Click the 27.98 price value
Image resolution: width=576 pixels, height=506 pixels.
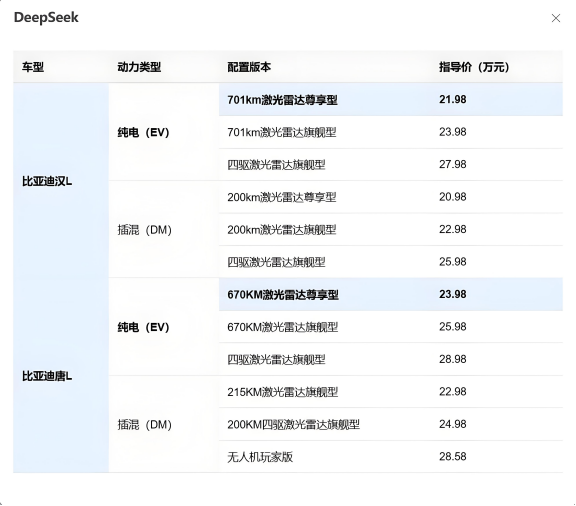pos(453,164)
